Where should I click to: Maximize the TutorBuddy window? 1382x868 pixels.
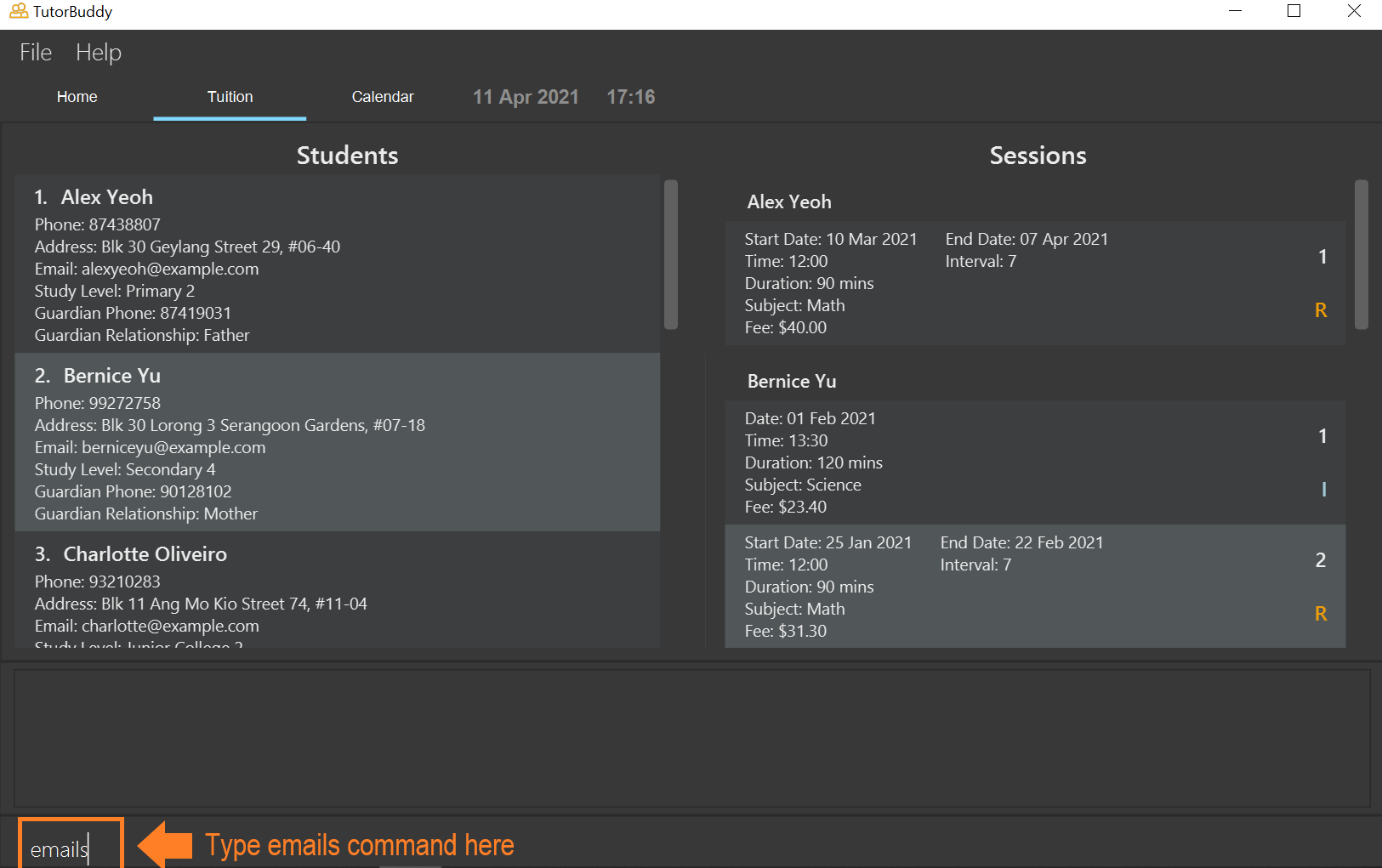coord(1294,11)
